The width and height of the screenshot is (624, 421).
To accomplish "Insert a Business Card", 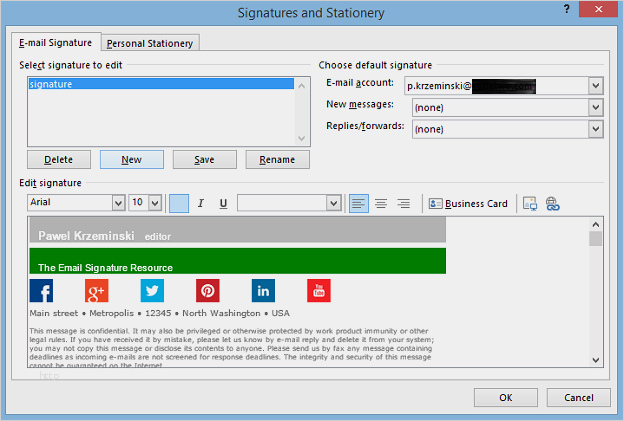I will pos(468,204).
